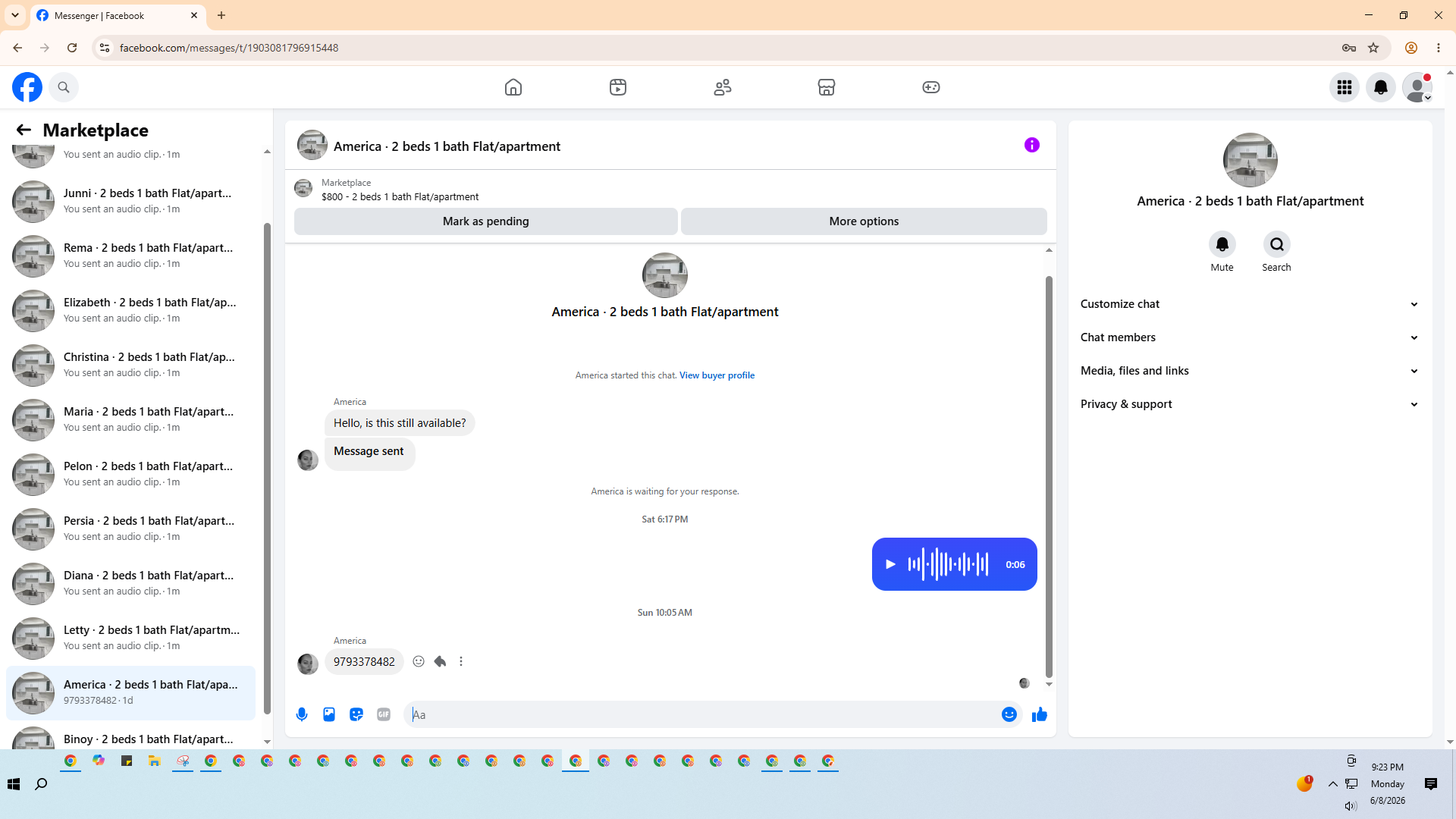Open a new browser tab
Viewport: 1456px width, 819px height.
(221, 15)
